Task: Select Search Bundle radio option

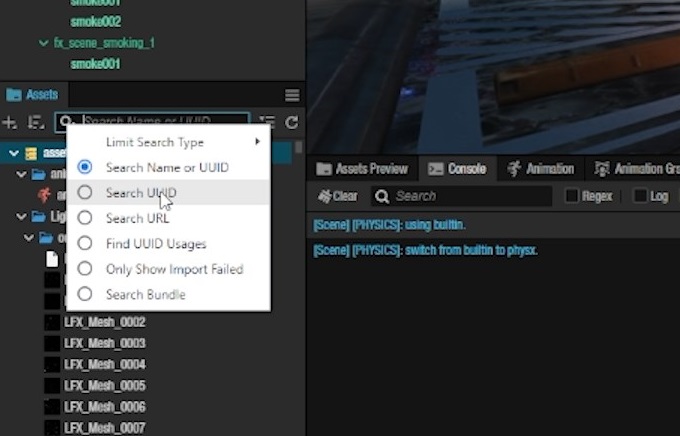Action: click(x=85, y=294)
